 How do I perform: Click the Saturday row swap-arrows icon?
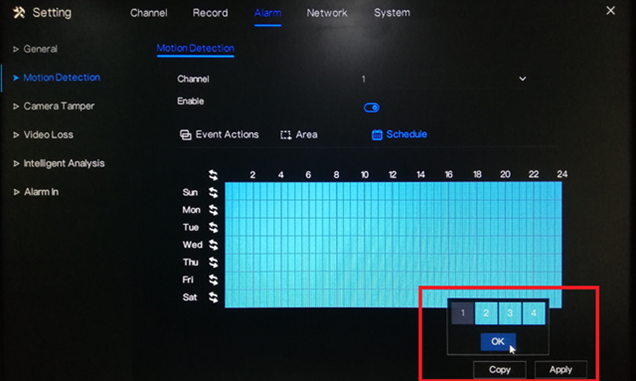tap(213, 297)
